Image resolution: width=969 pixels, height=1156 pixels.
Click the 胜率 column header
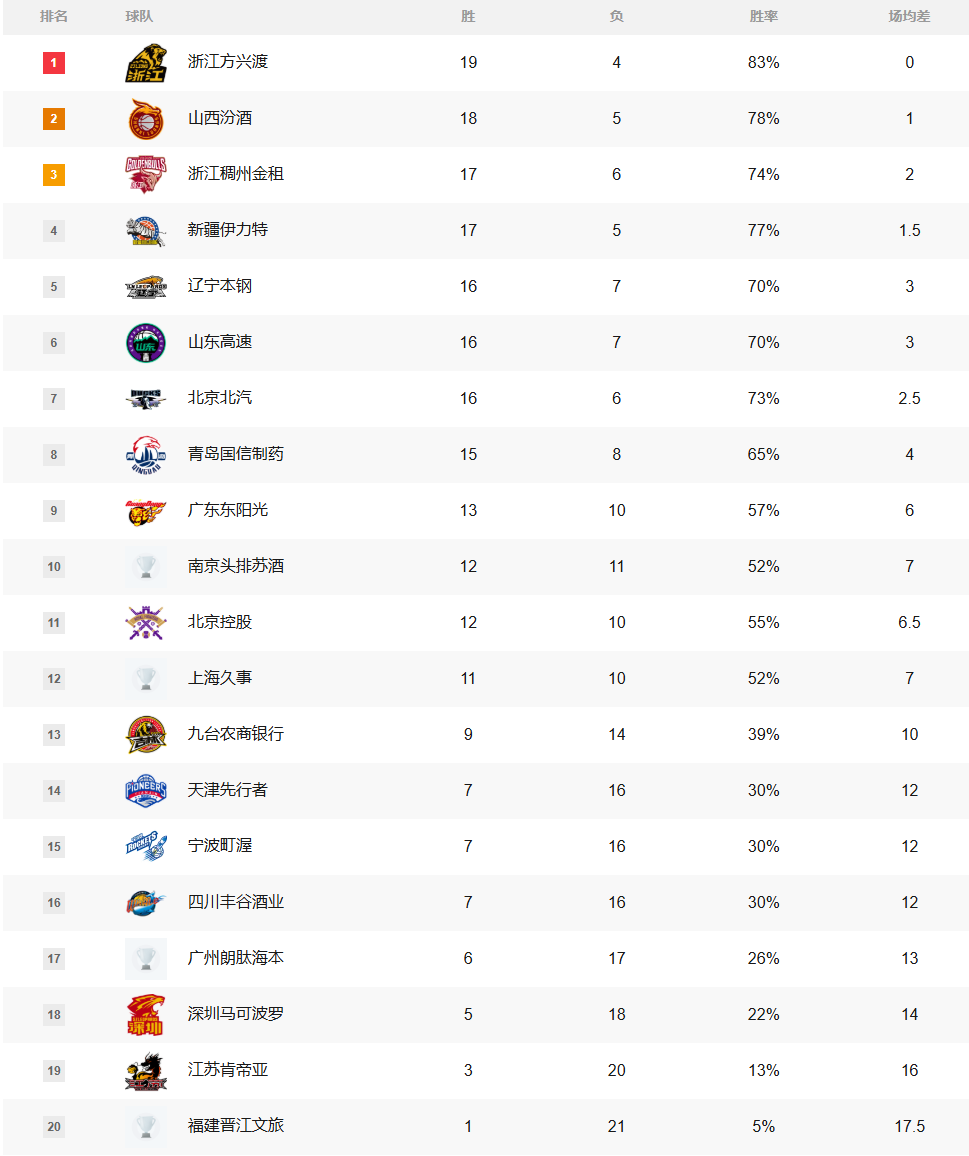763,17
